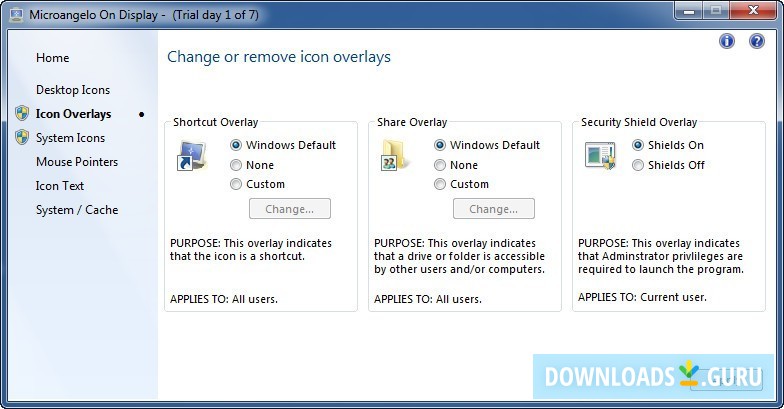The width and height of the screenshot is (784, 409).
Task: Click the purpose text about Administrator privileges
Action: (661, 256)
